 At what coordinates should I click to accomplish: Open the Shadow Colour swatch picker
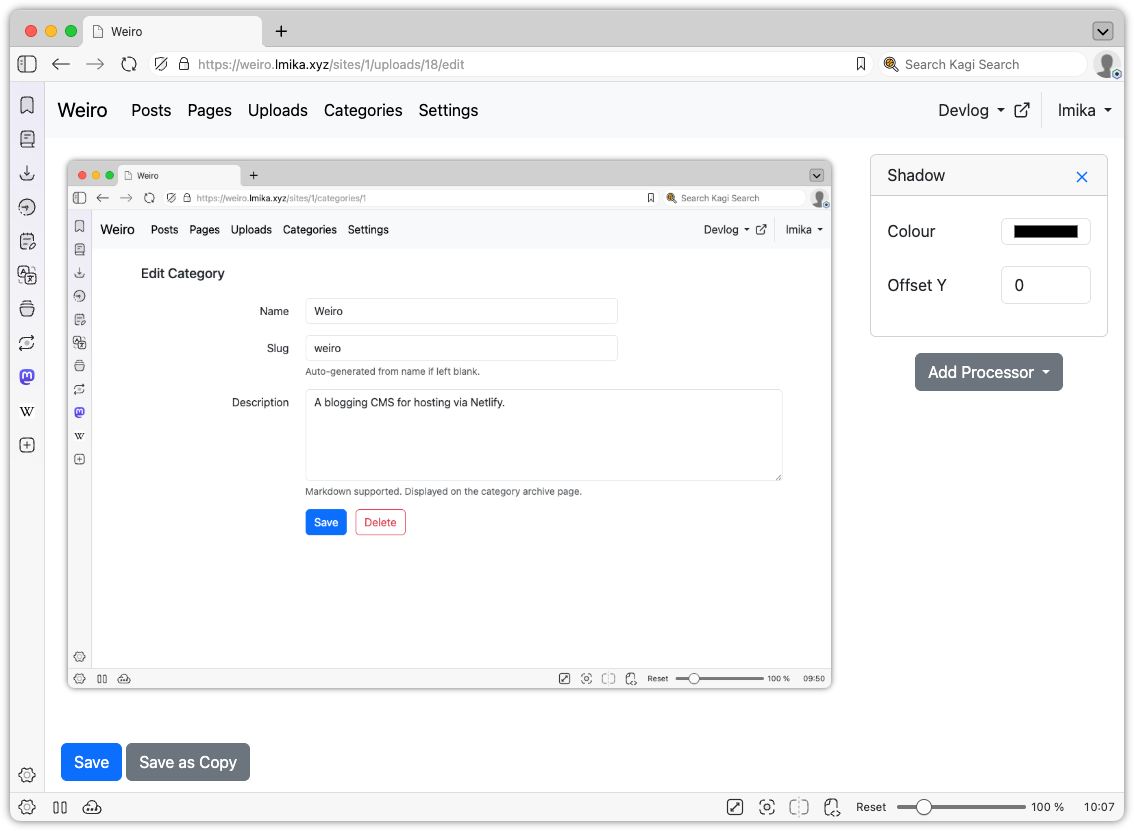(x=1045, y=231)
